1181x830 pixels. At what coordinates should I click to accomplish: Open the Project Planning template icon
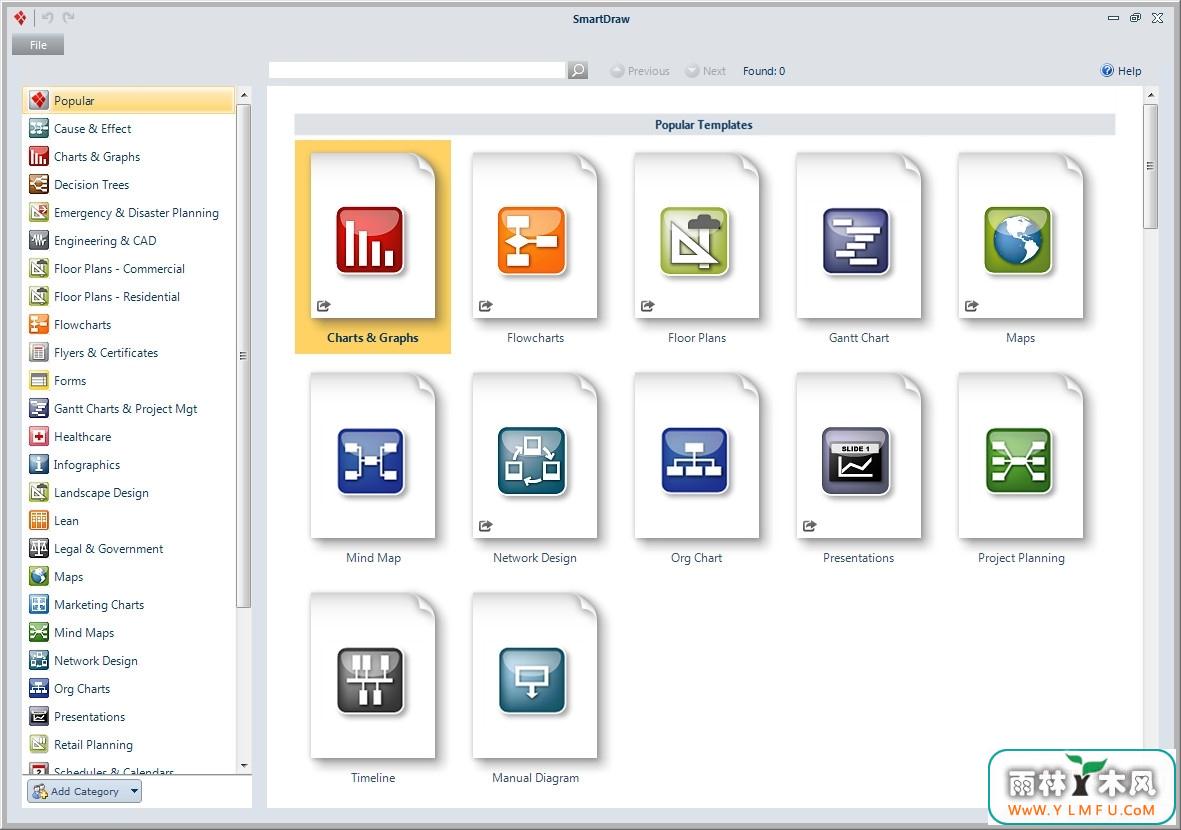1018,459
